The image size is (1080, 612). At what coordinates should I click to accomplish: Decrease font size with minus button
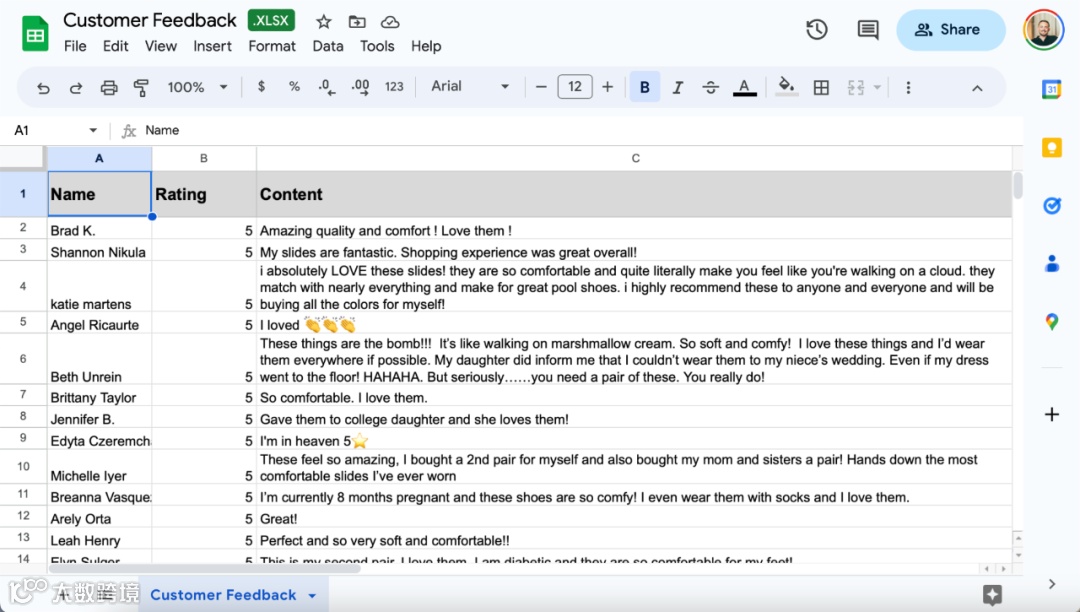coord(541,87)
